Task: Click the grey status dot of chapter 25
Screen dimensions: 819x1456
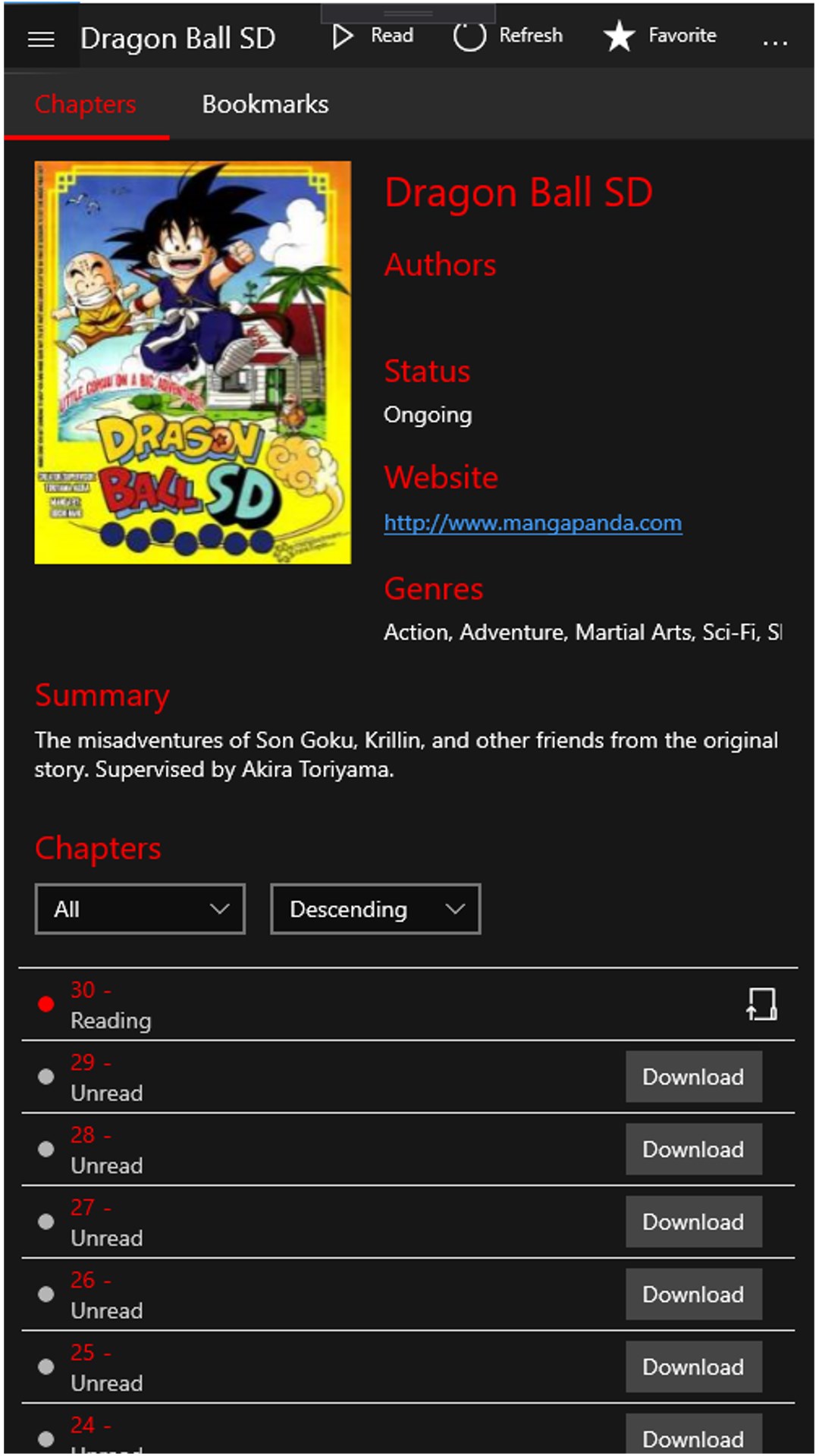Action: point(45,1367)
